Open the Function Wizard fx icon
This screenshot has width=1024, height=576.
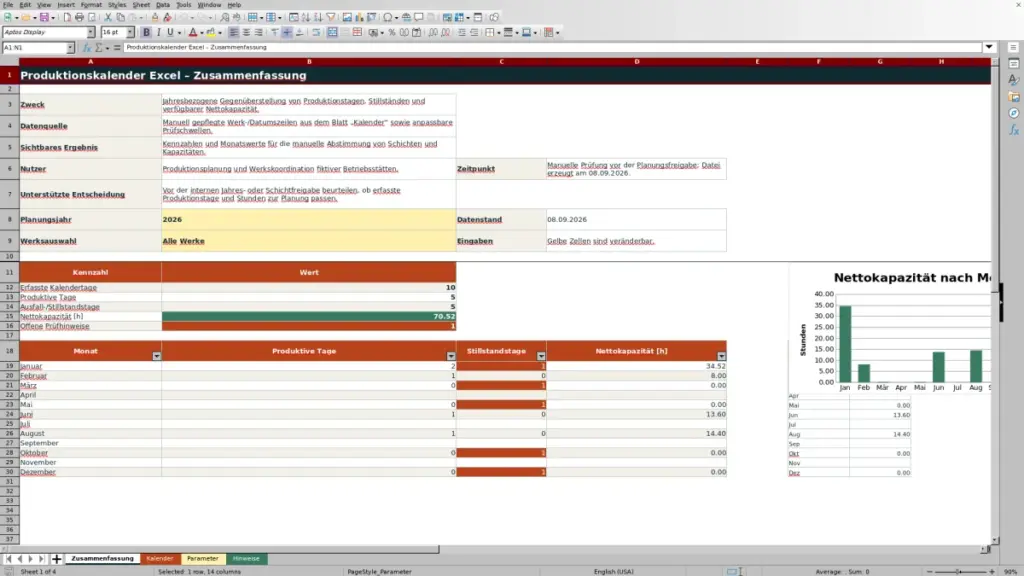87,48
